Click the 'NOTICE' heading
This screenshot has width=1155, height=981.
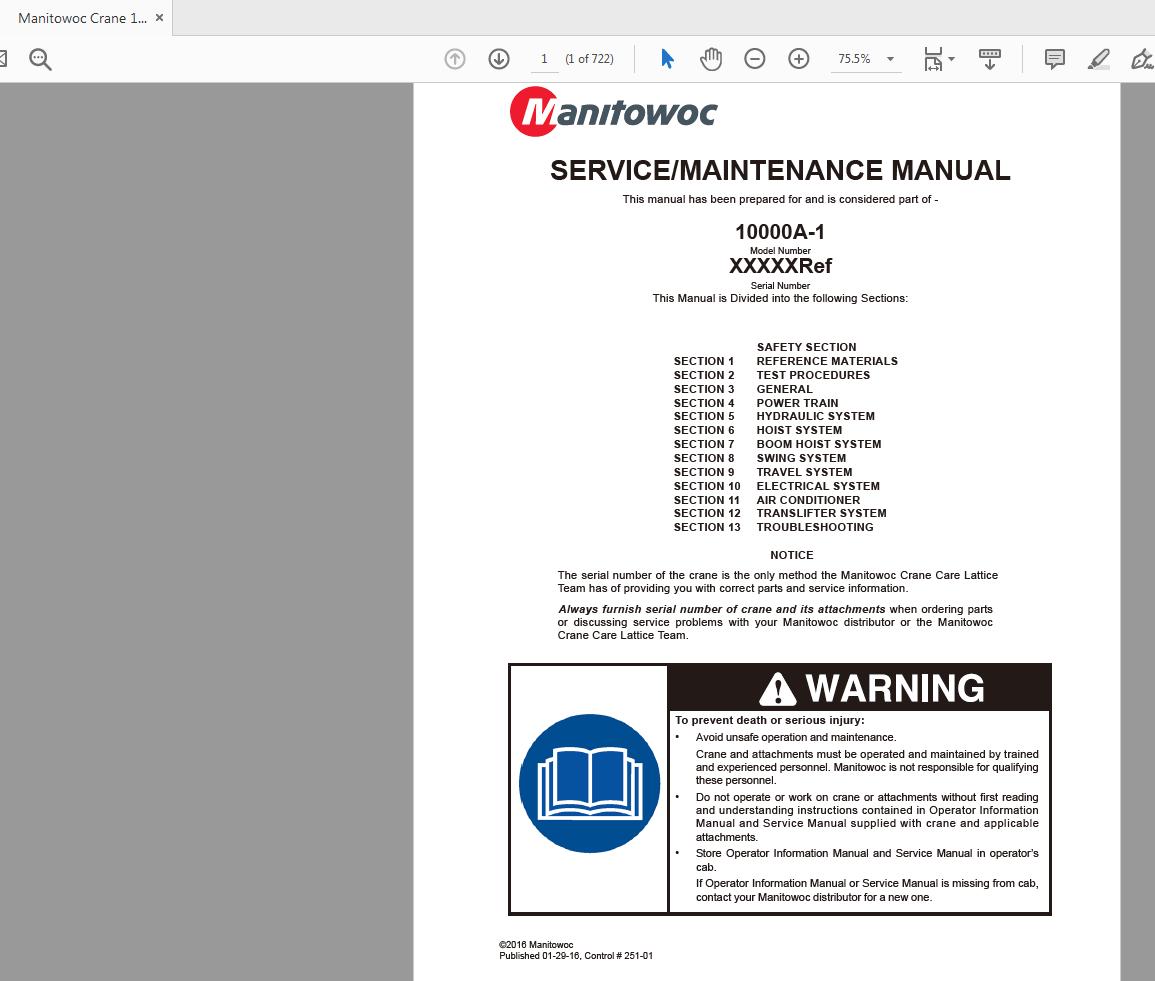792,555
